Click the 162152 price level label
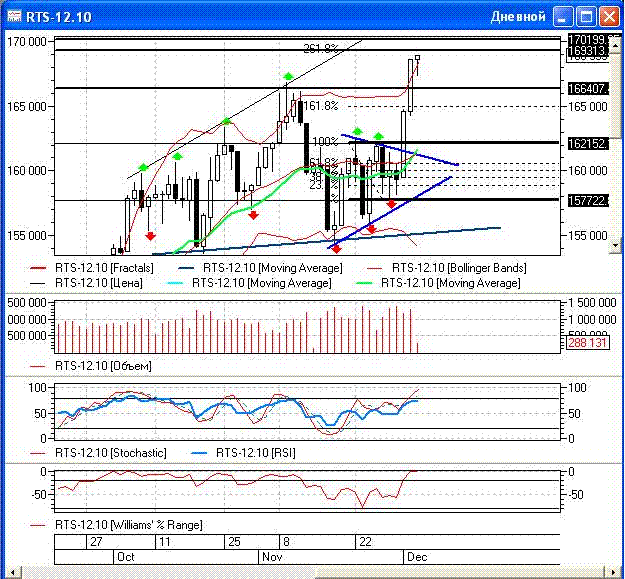 coord(588,143)
